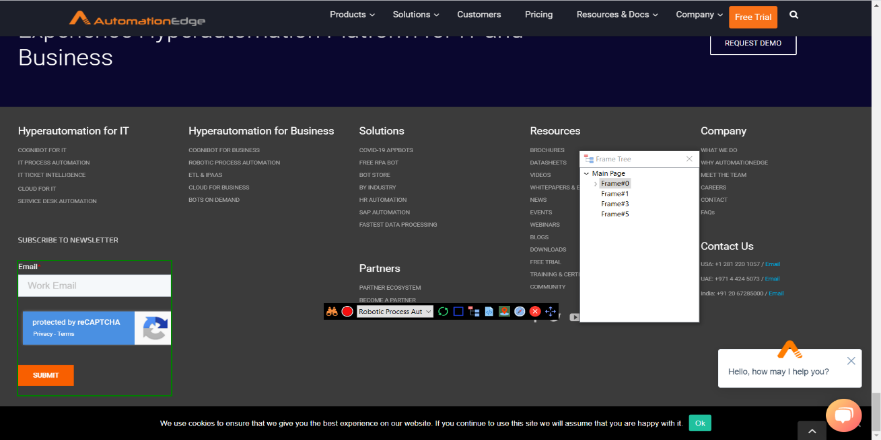Open the Partner Ecosystem link

click(x=390, y=288)
